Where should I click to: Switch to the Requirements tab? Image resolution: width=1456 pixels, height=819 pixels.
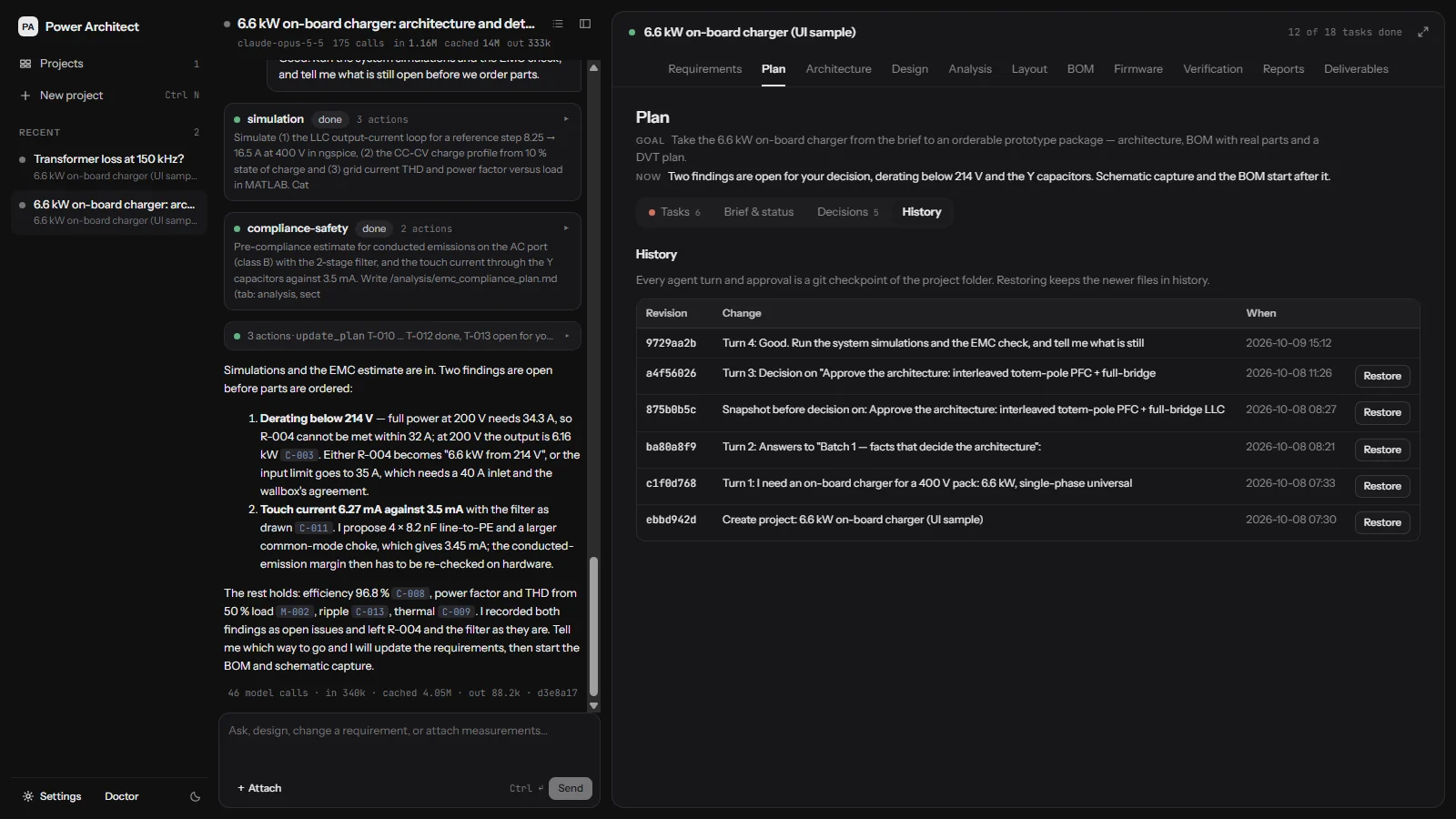pyautogui.click(x=705, y=69)
